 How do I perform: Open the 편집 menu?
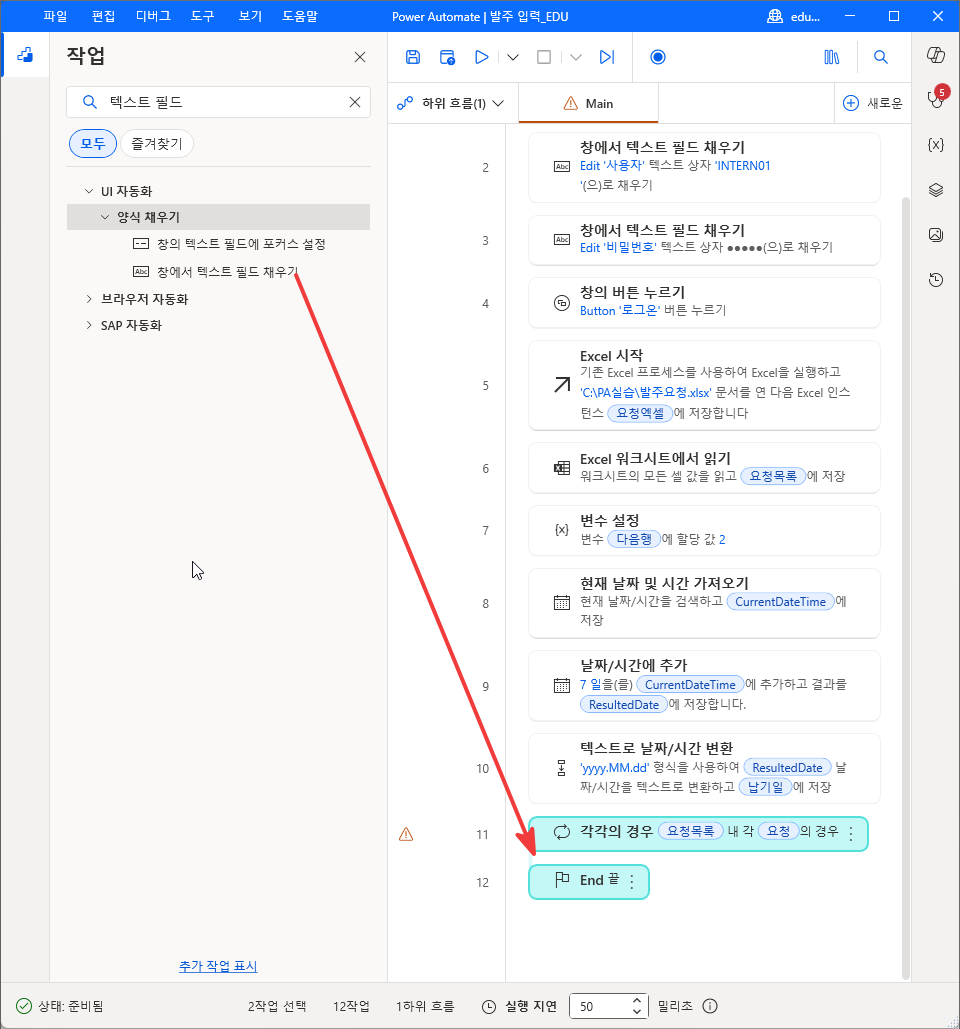tap(103, 16)
